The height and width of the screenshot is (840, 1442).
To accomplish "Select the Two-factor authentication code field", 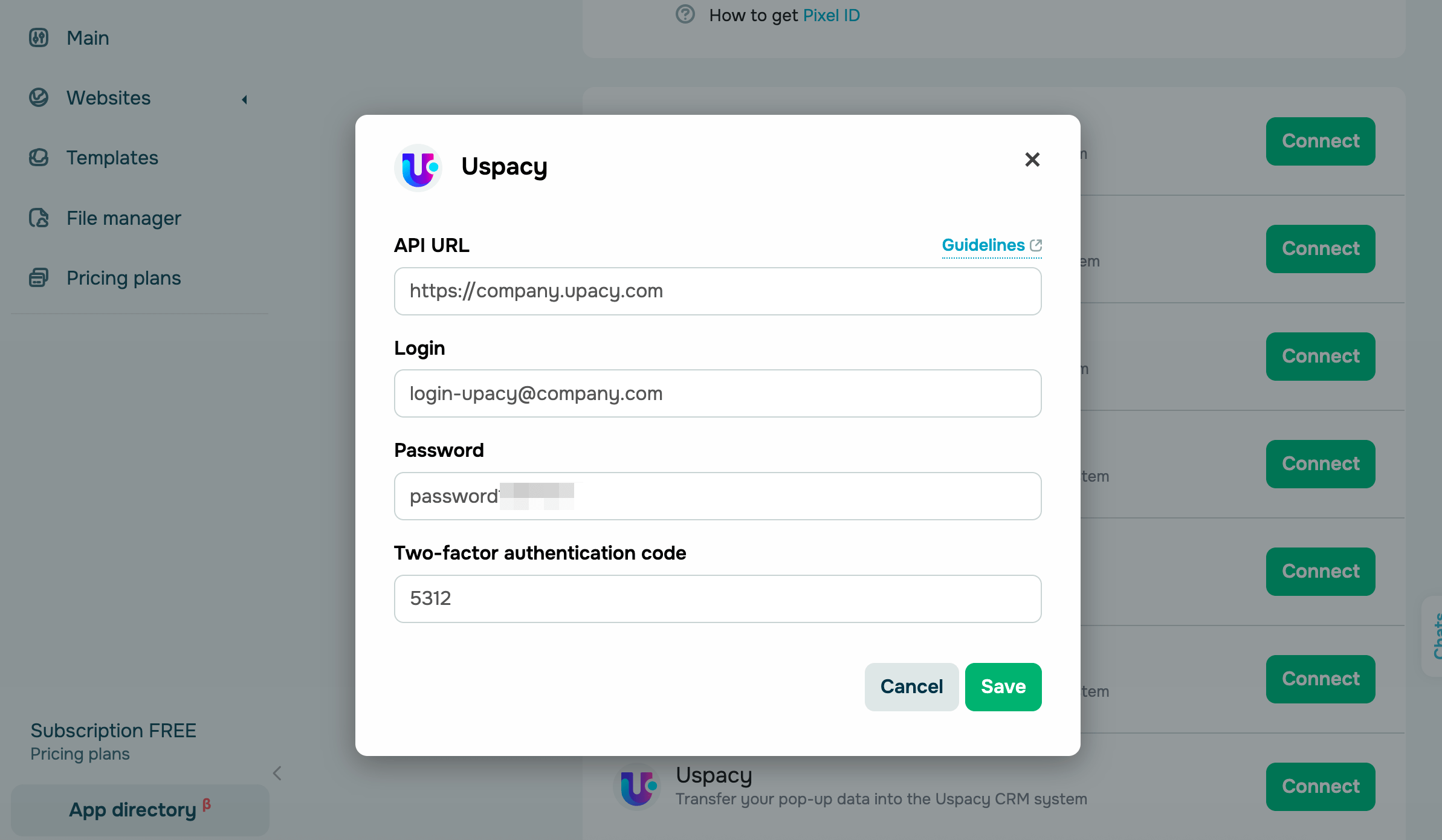I will (x=717, y=599).
